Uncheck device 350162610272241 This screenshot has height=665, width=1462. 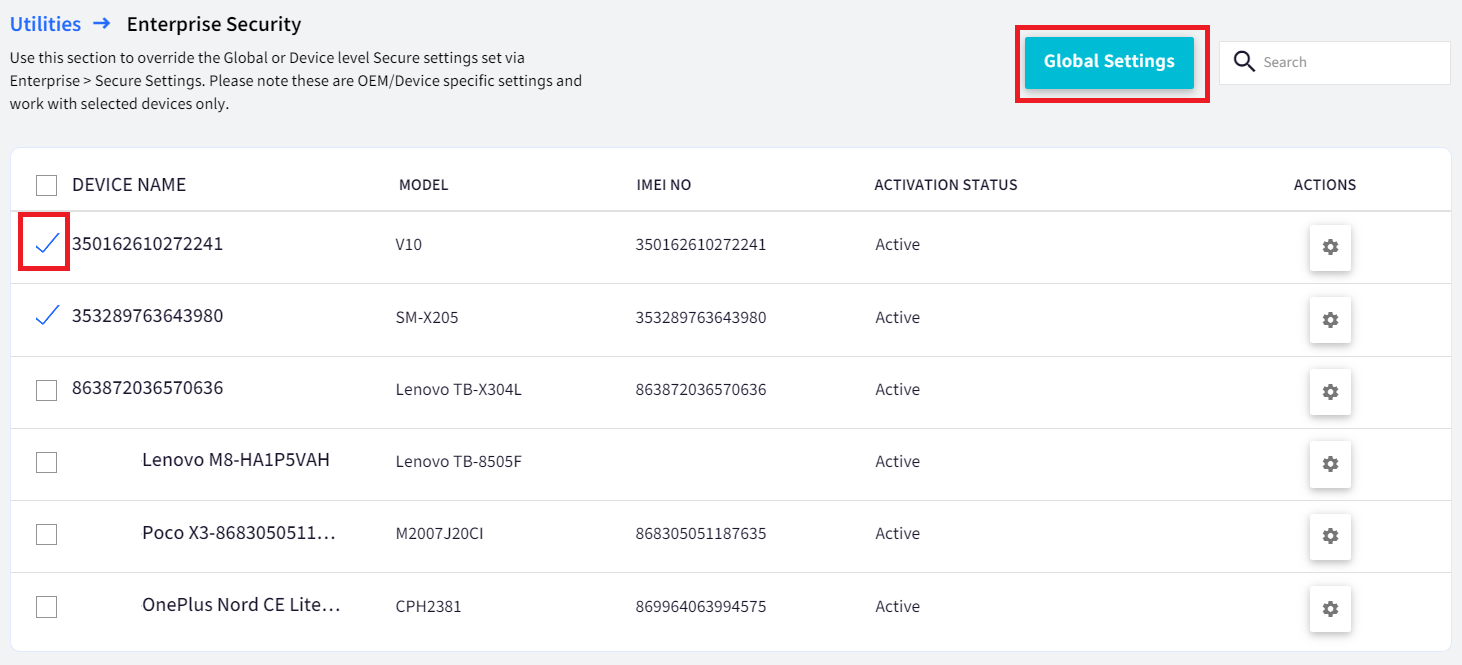(47, 243)
